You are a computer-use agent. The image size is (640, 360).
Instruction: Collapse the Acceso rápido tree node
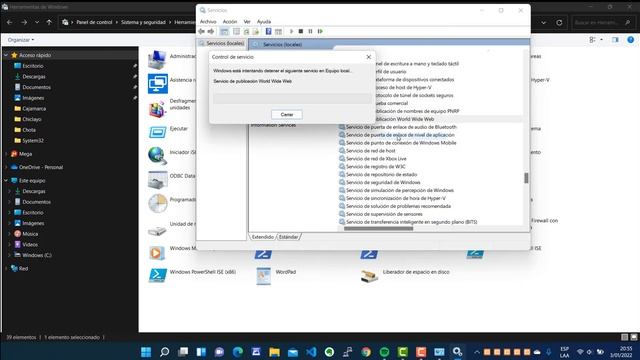coord(6,55)
